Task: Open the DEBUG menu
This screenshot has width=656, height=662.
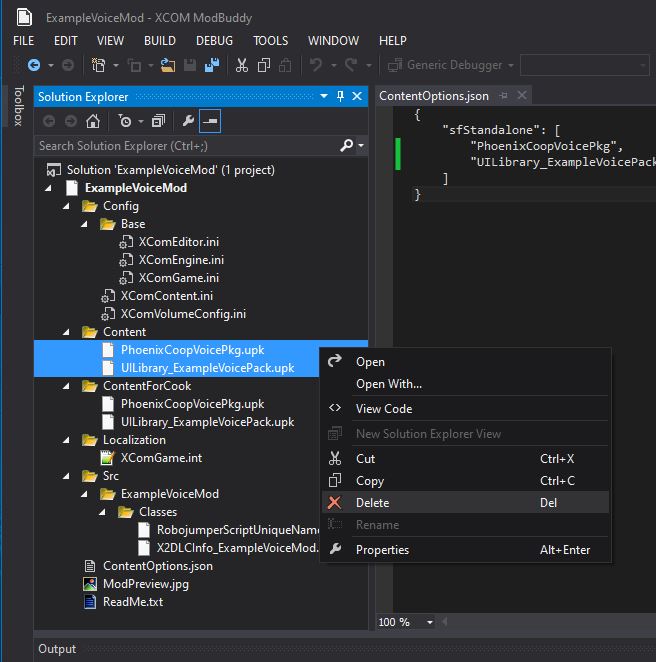Action: [x=214, y=41]
